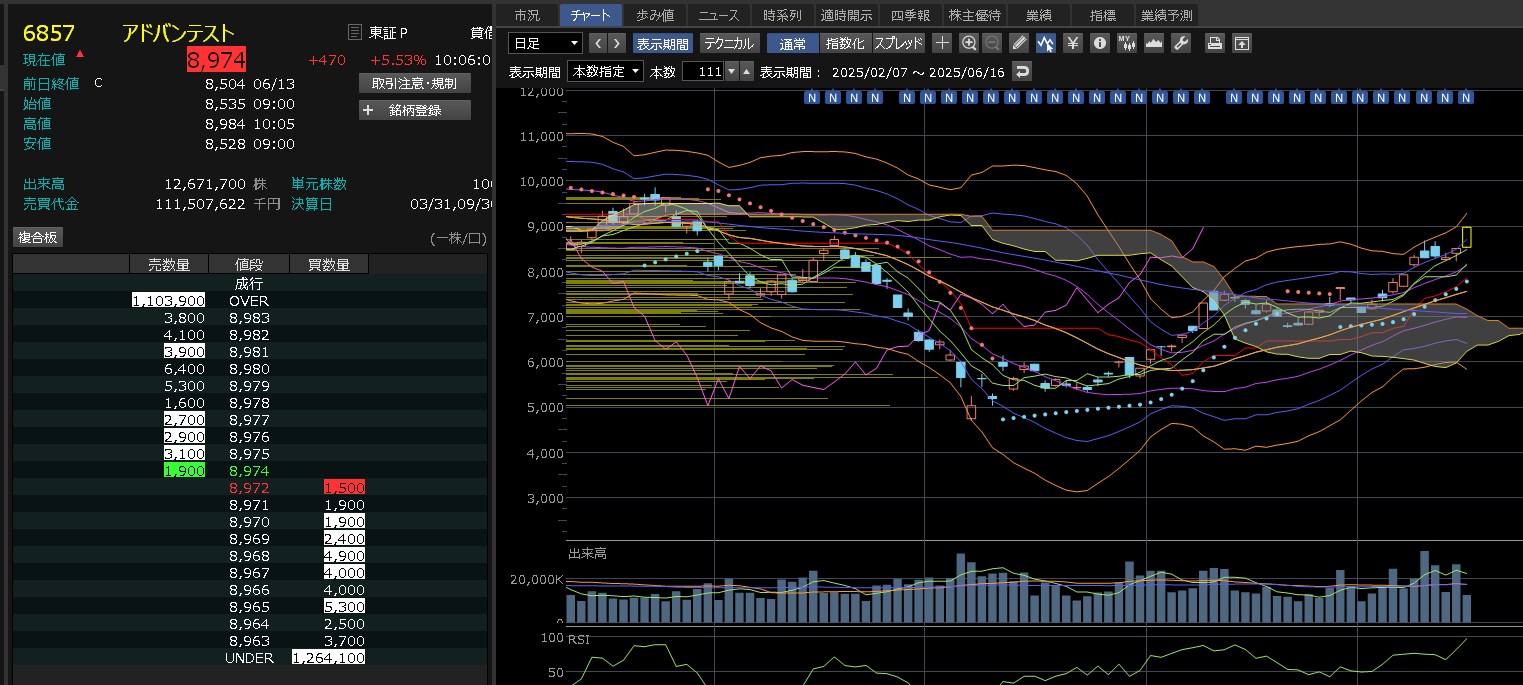Switch to the 株主優待 tab
This screenshot has width=1523, height=685.
974,15
